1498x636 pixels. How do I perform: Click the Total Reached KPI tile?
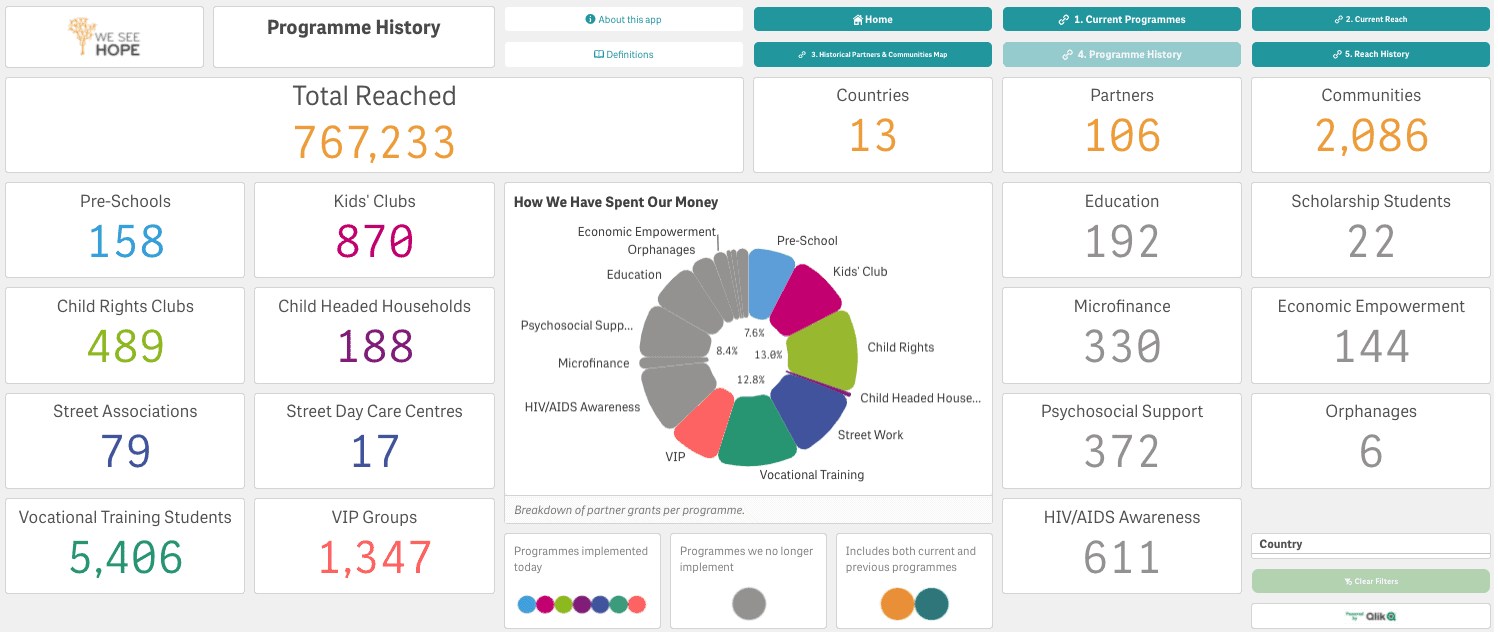374,125
